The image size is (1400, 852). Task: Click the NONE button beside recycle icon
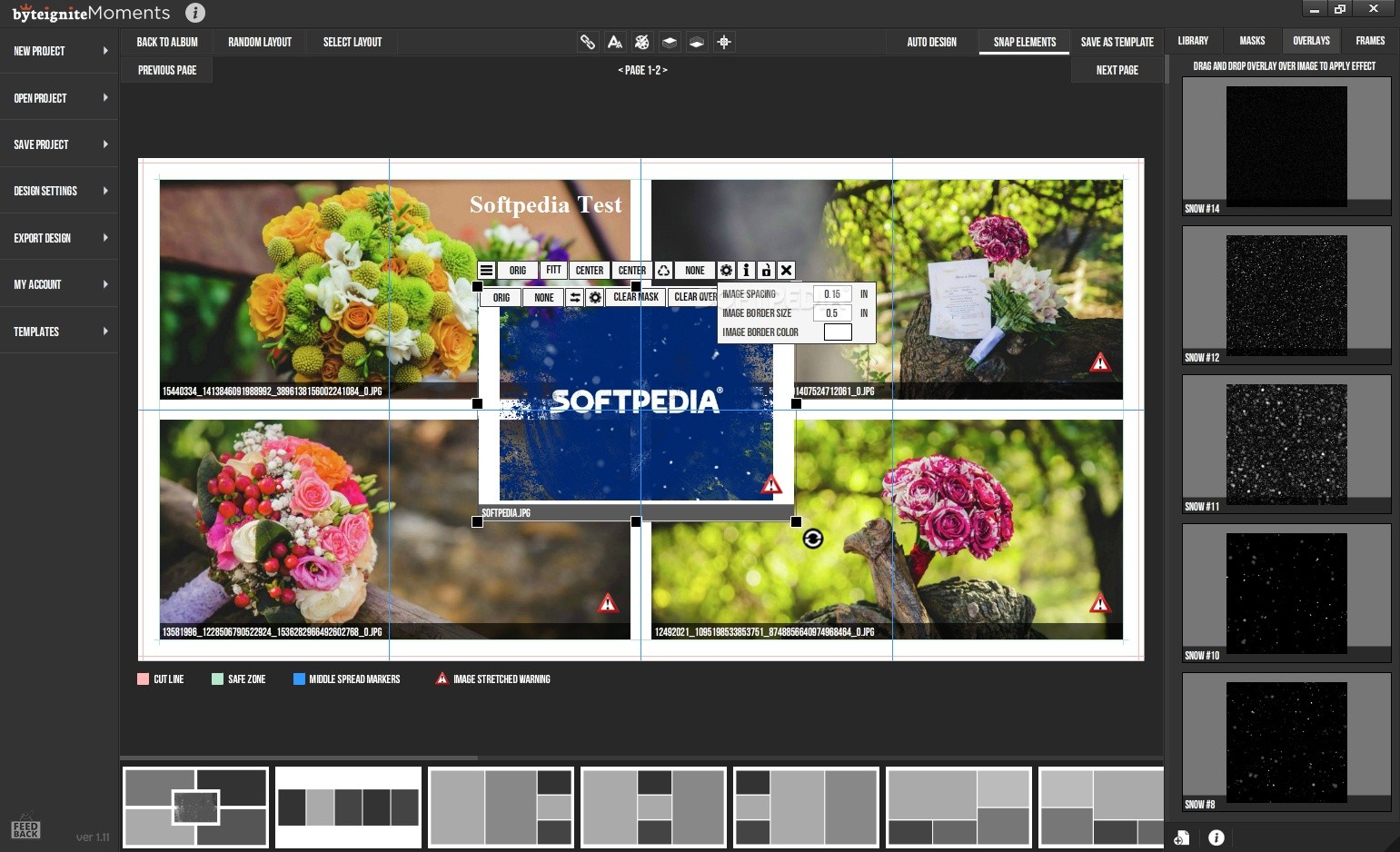pos(694,271)
